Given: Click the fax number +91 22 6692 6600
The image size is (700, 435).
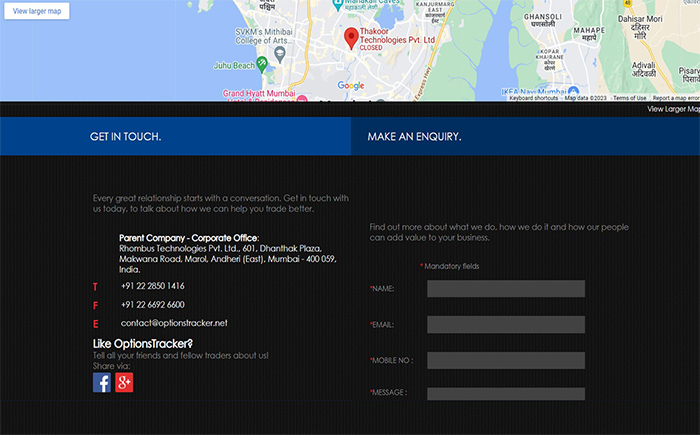Looking at the screenshot, I should [x=153, y=305].
